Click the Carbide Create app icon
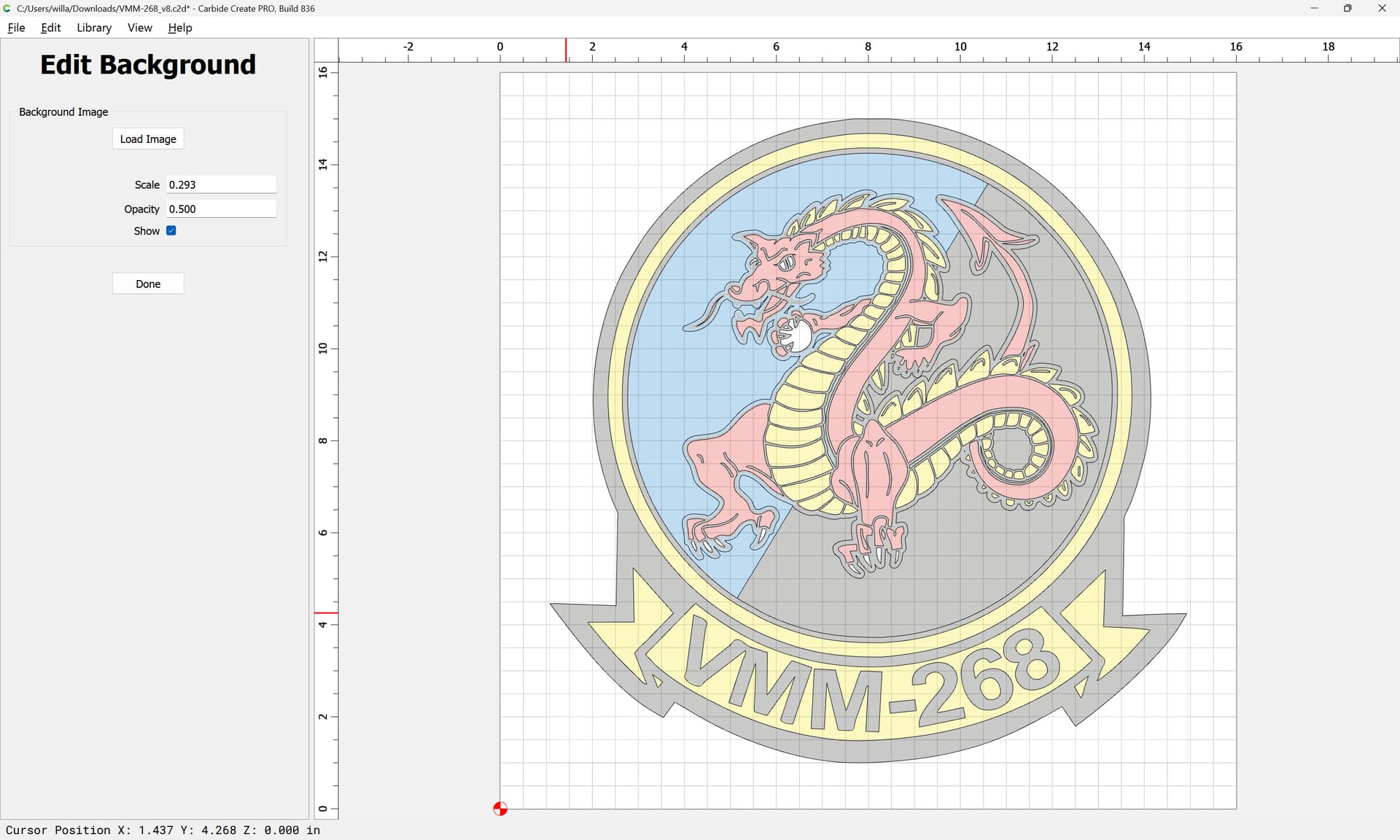Viewport: 1400px width, 840px height. [x=7, y=8]
